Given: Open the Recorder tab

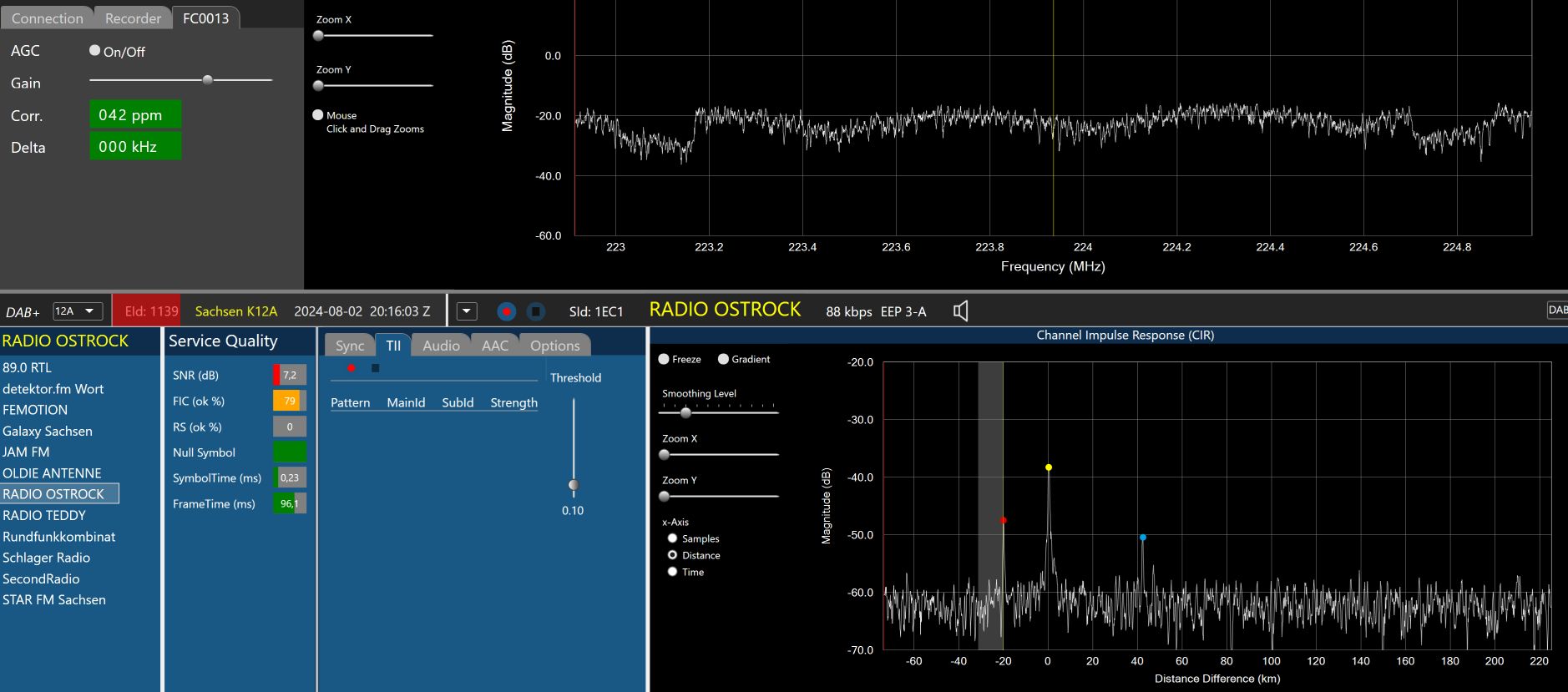Looking at the screenshot, I should pyautogui.click(x=133, y=18).
